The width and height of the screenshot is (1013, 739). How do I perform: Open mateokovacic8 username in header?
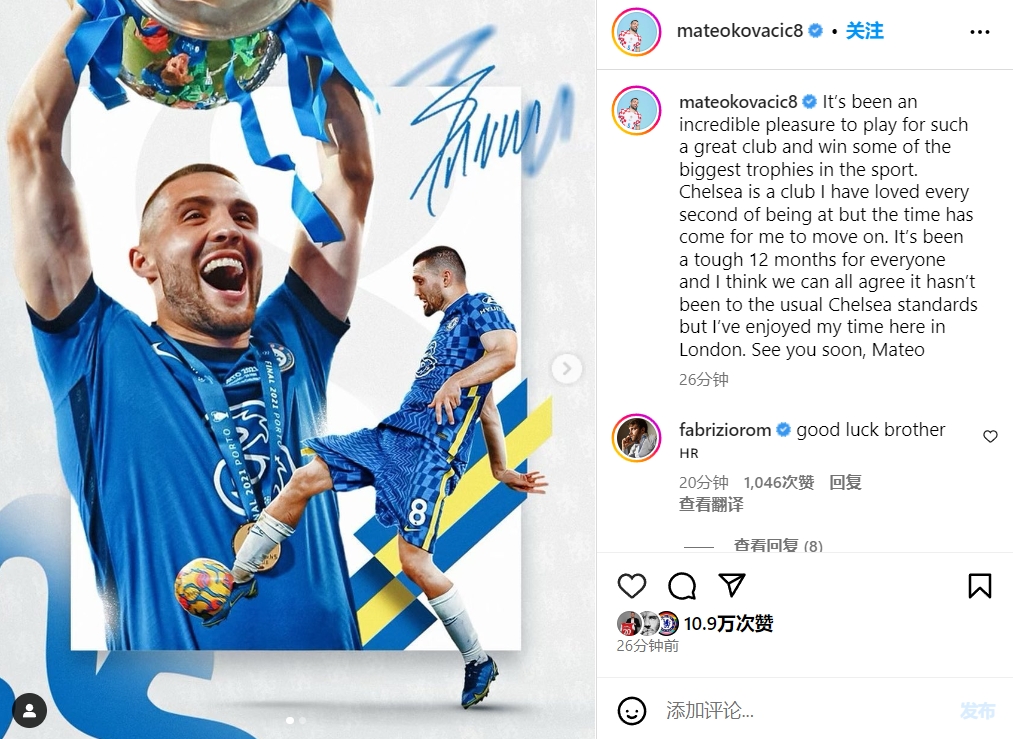740,30
